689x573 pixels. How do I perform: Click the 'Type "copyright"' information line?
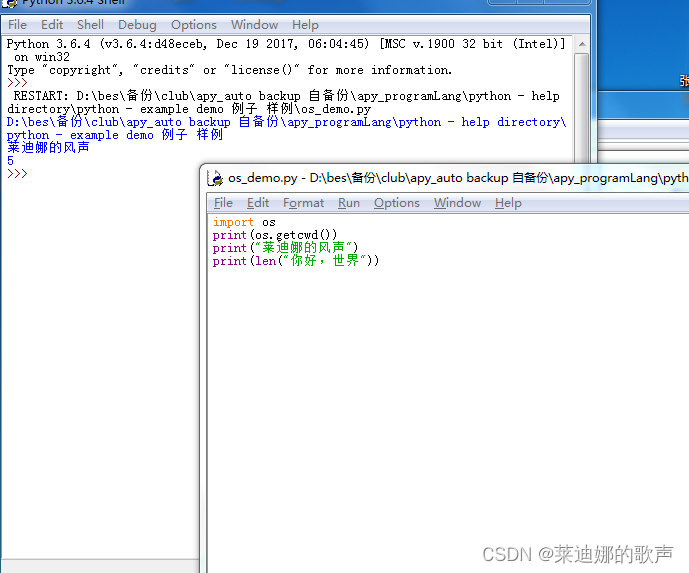pos(229,70)
